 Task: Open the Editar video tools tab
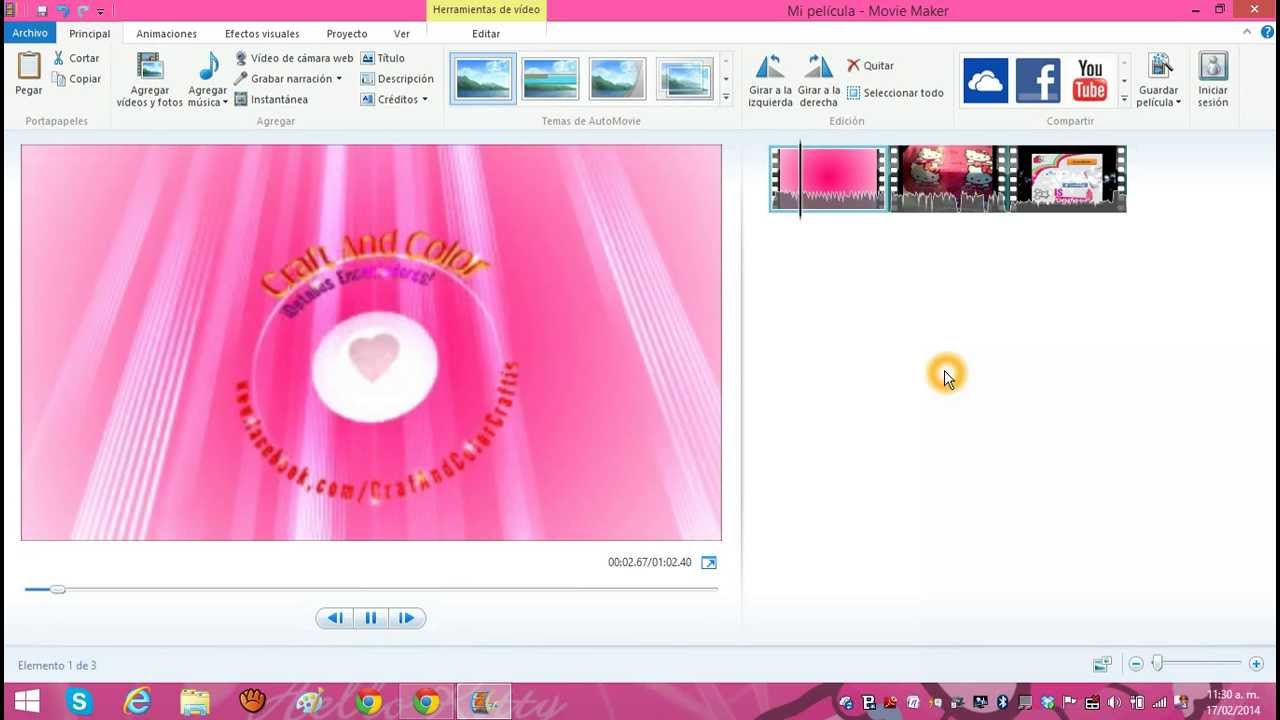(486, 33)
